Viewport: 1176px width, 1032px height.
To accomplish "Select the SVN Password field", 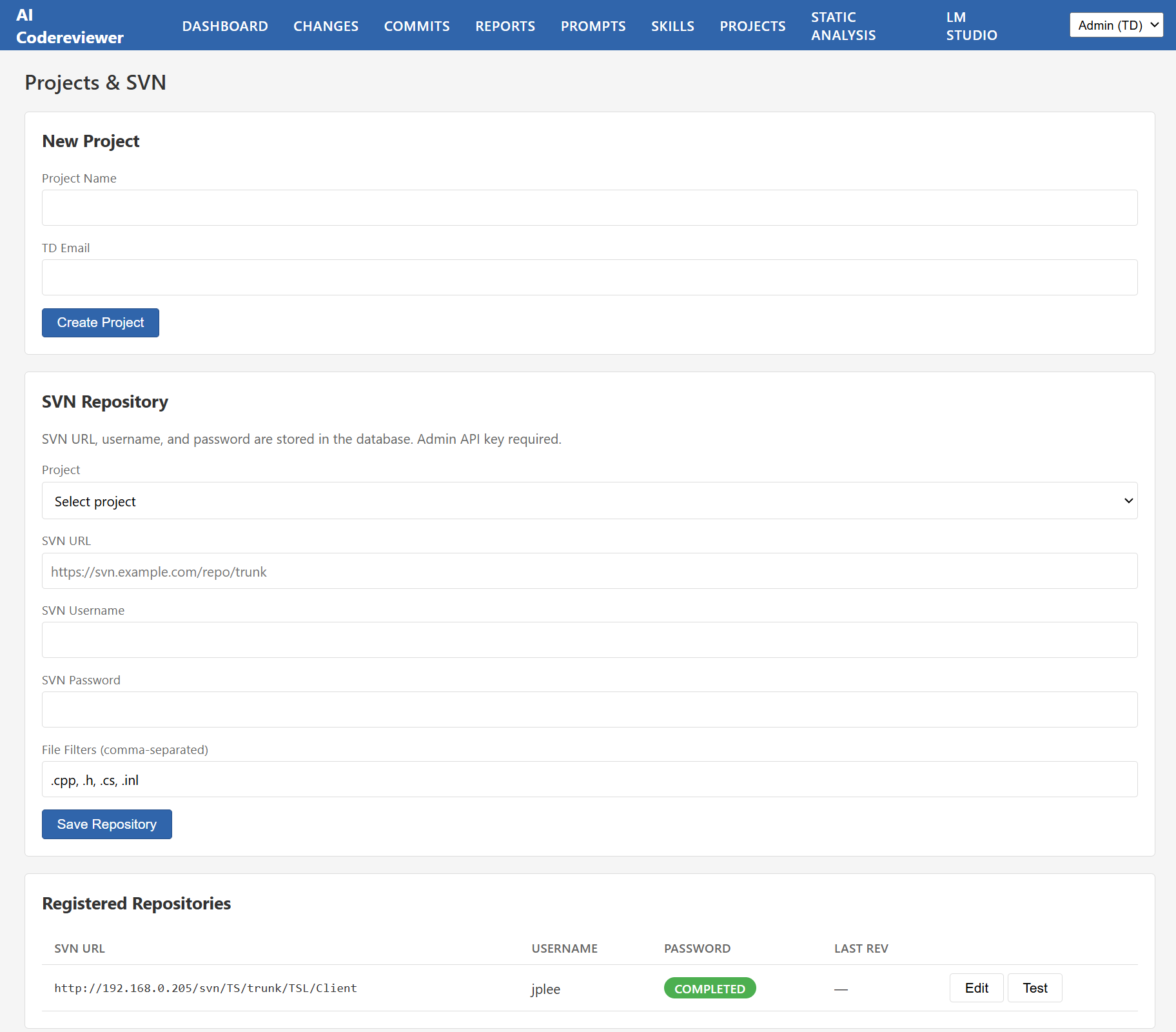I will (x=589, y=709).
